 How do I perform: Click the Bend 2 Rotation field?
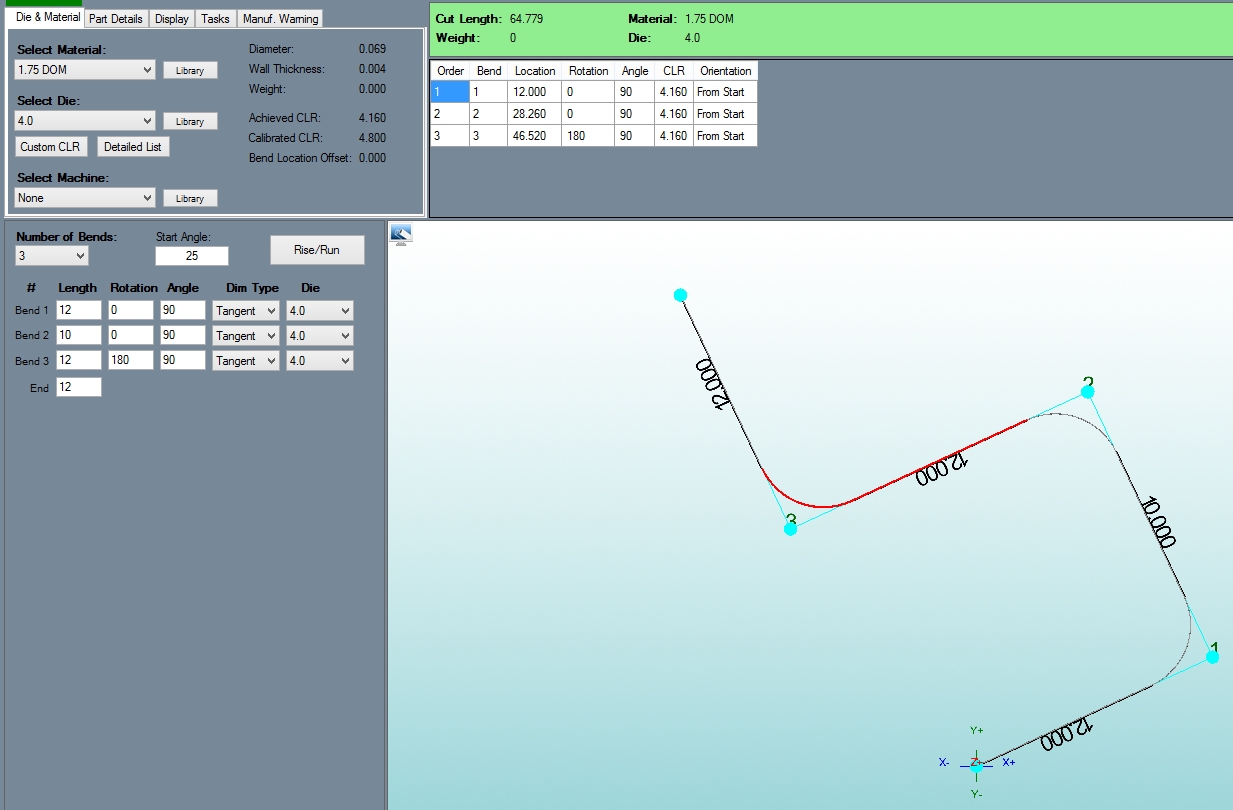[x=131, y=336]
